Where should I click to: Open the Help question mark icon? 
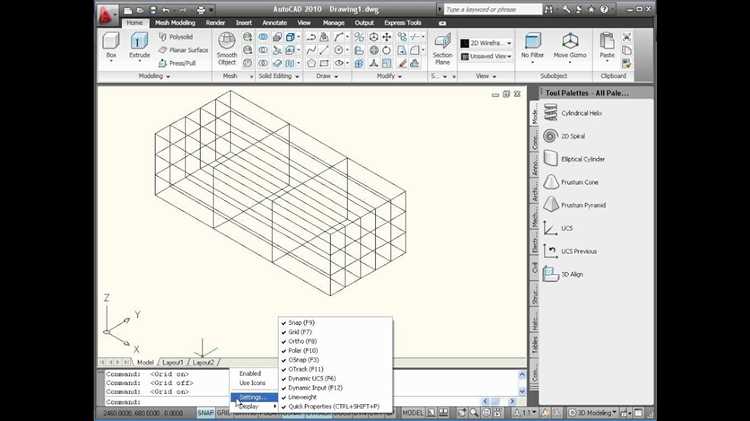604,10
